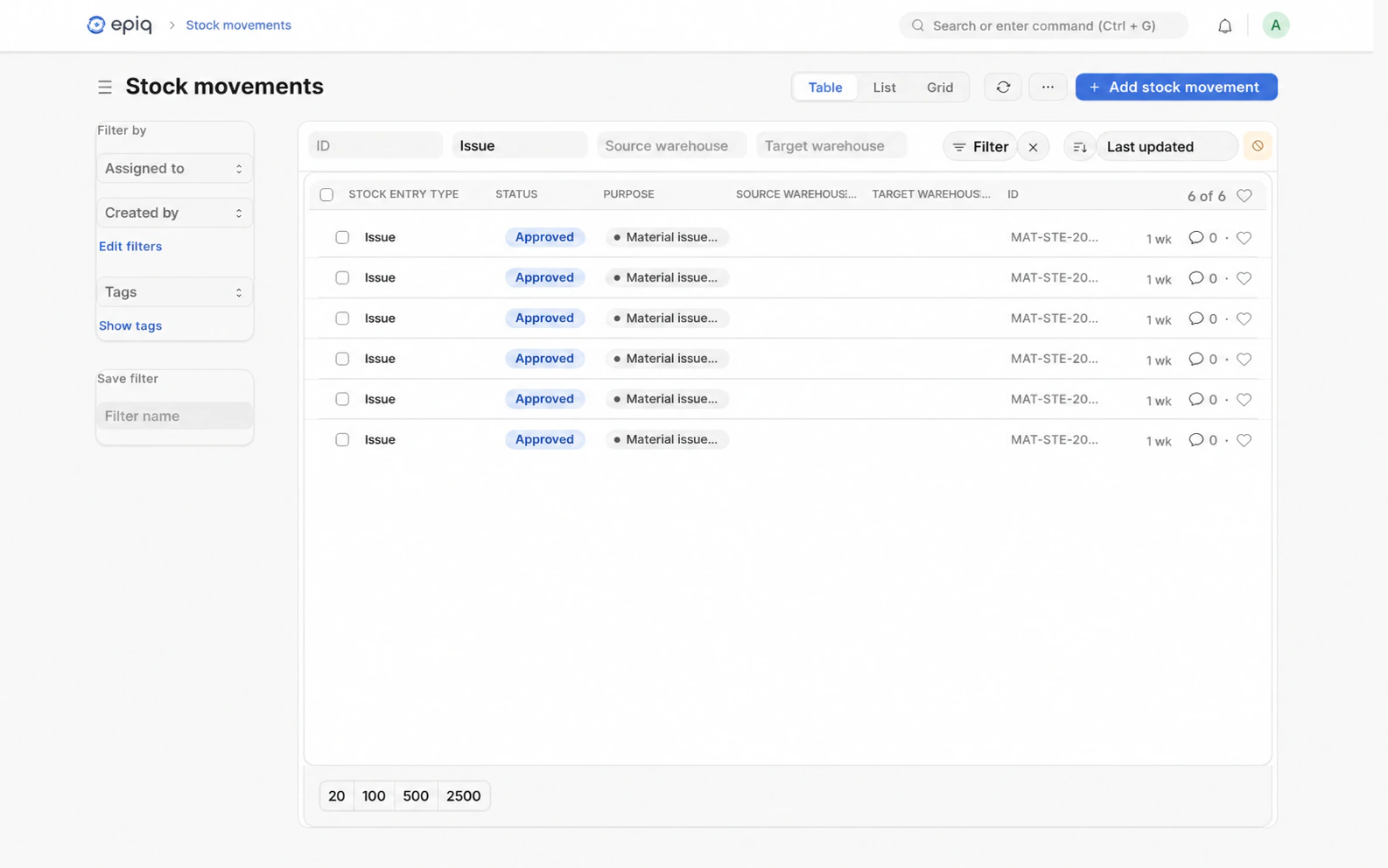The width and height of the screenshot is (1388, 868).
Task: Click the Source warehouse filter field
Action: coord(671,145)
